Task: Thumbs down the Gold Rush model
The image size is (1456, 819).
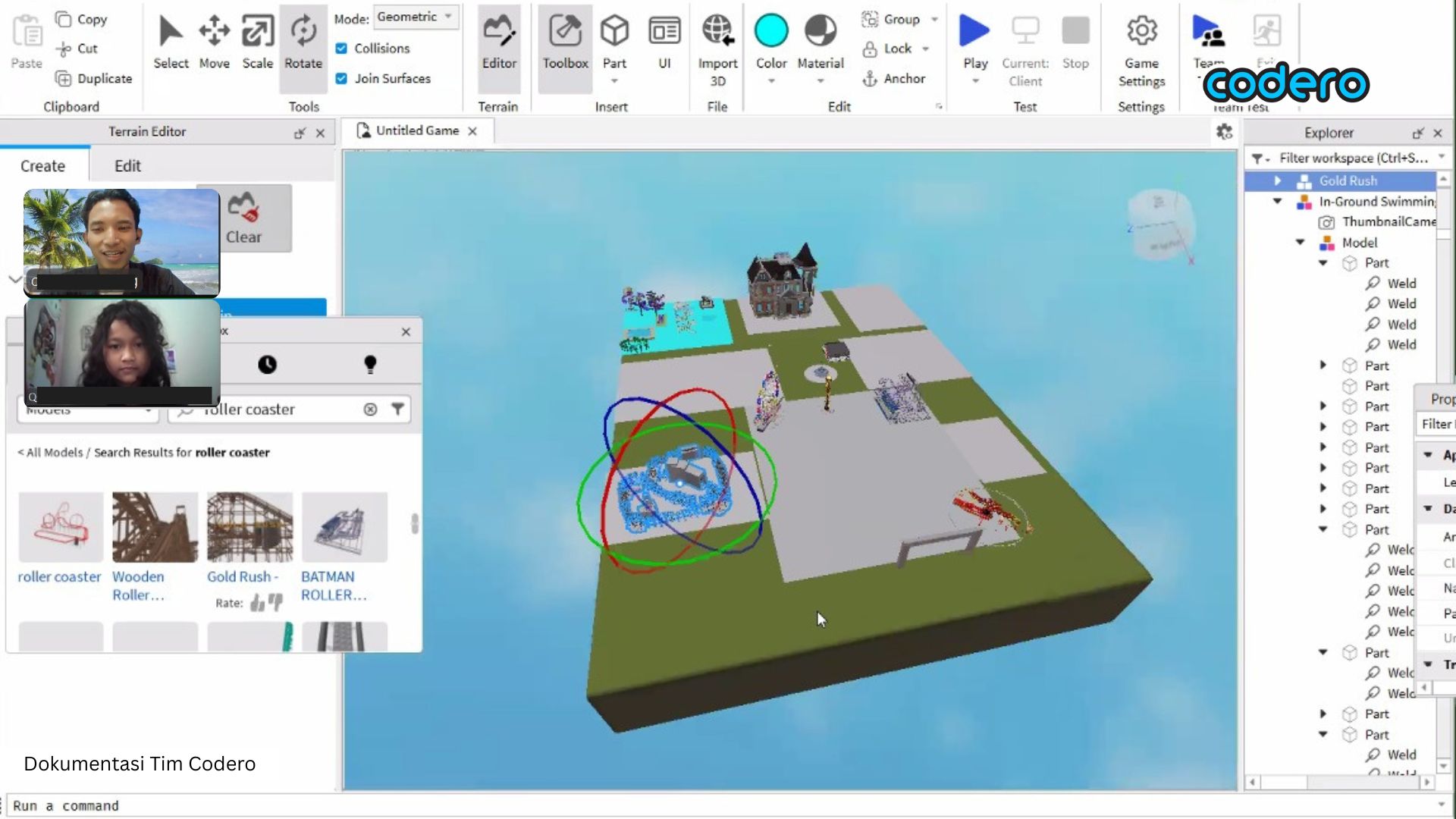Action: click(x=275, y=603)
